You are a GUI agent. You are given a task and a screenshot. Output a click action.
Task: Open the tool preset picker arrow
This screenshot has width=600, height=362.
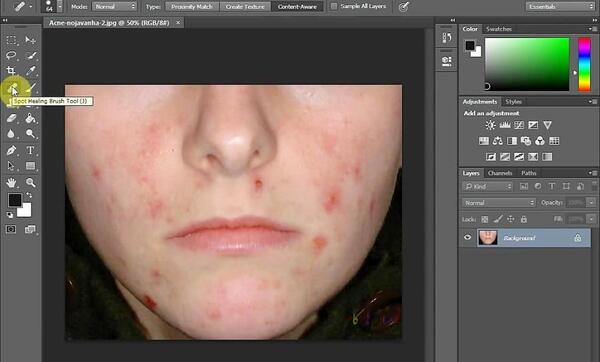click(31, 7)
